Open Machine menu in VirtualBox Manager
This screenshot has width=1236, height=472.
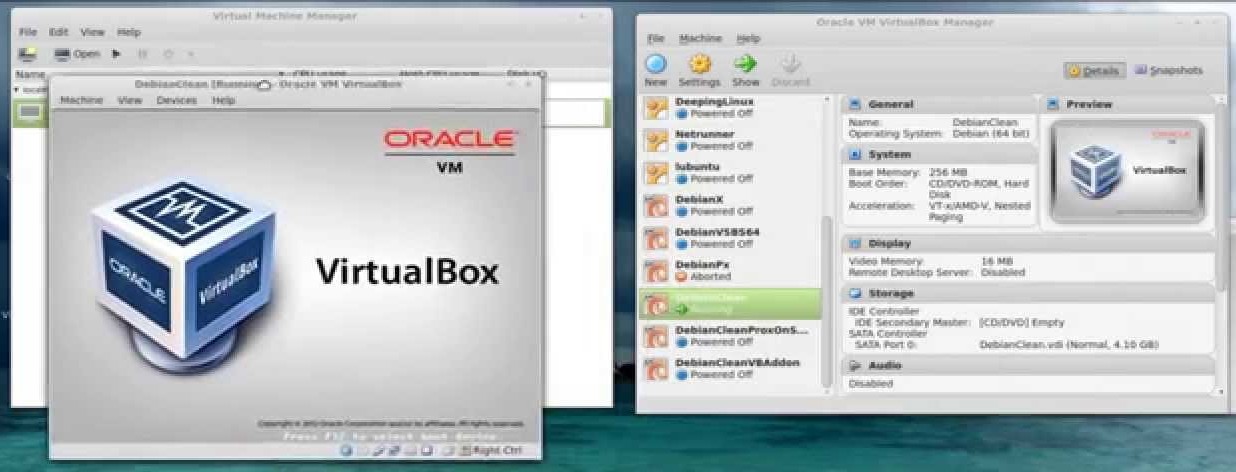[x=700, y=38]
